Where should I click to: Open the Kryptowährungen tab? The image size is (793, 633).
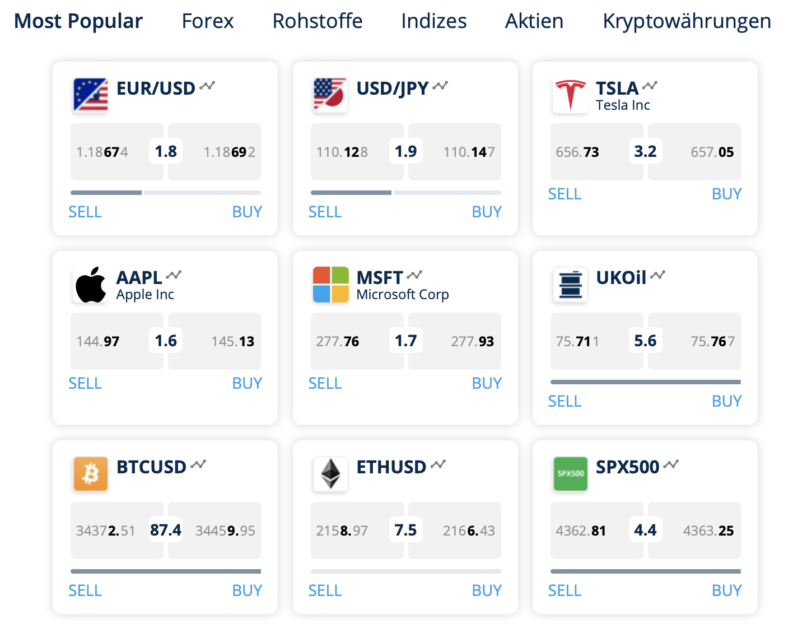[x=686, y=21]
